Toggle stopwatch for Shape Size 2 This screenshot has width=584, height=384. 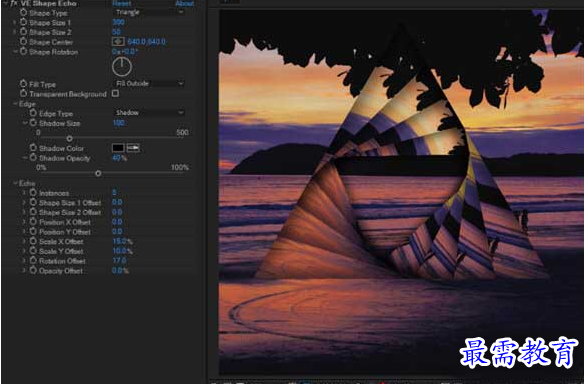[23, 32]
